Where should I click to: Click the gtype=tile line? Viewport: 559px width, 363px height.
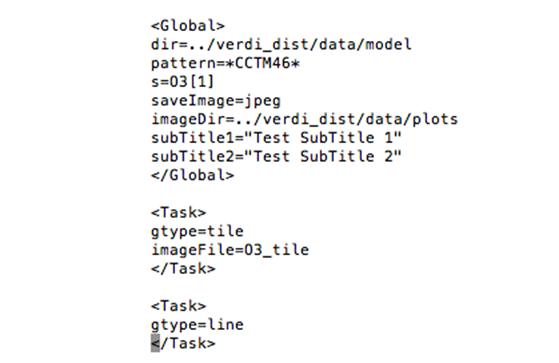(x=198, y=231)
